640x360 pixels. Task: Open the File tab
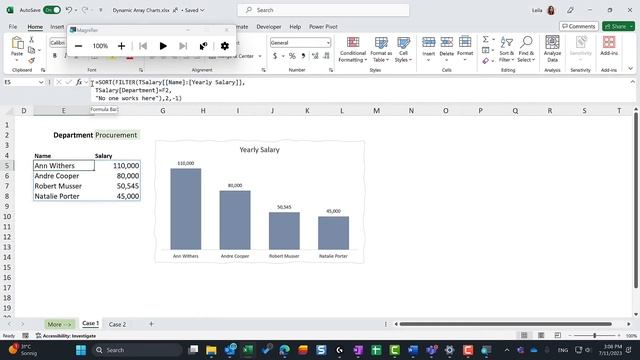pos(13,27)
